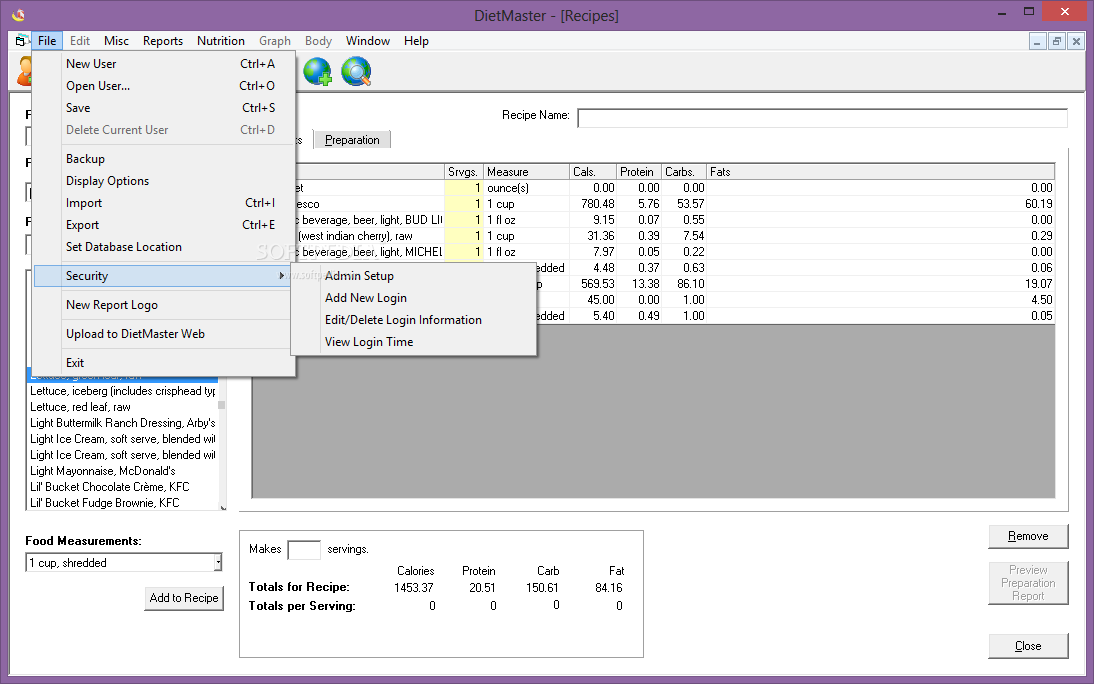Open the File menu
Viewport: 1094px width, 684px height.
[x=47, y=40]
